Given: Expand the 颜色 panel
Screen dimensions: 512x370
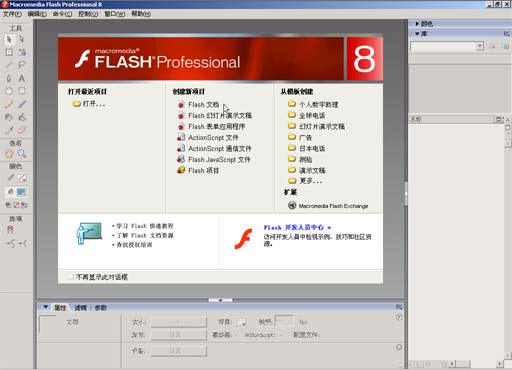Looking at the screenshot, I should click(x=417, y=24).
